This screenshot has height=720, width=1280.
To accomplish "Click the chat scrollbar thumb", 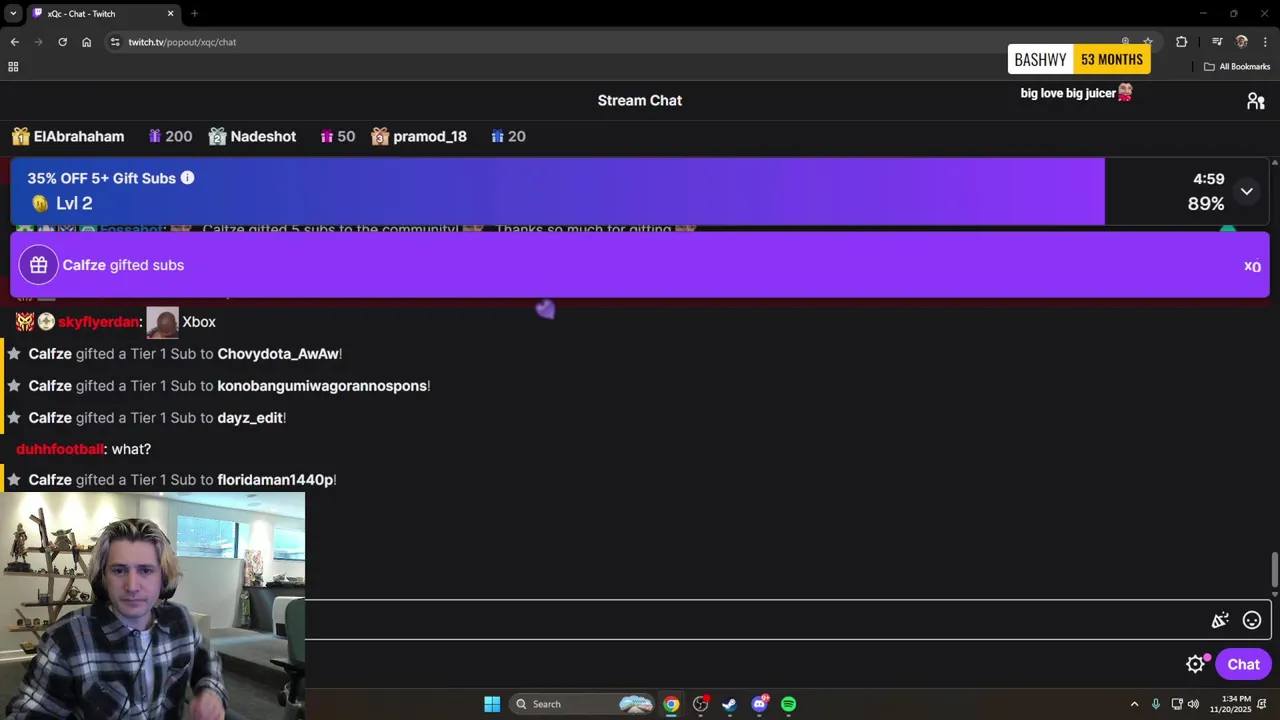I will (1274, 570).
